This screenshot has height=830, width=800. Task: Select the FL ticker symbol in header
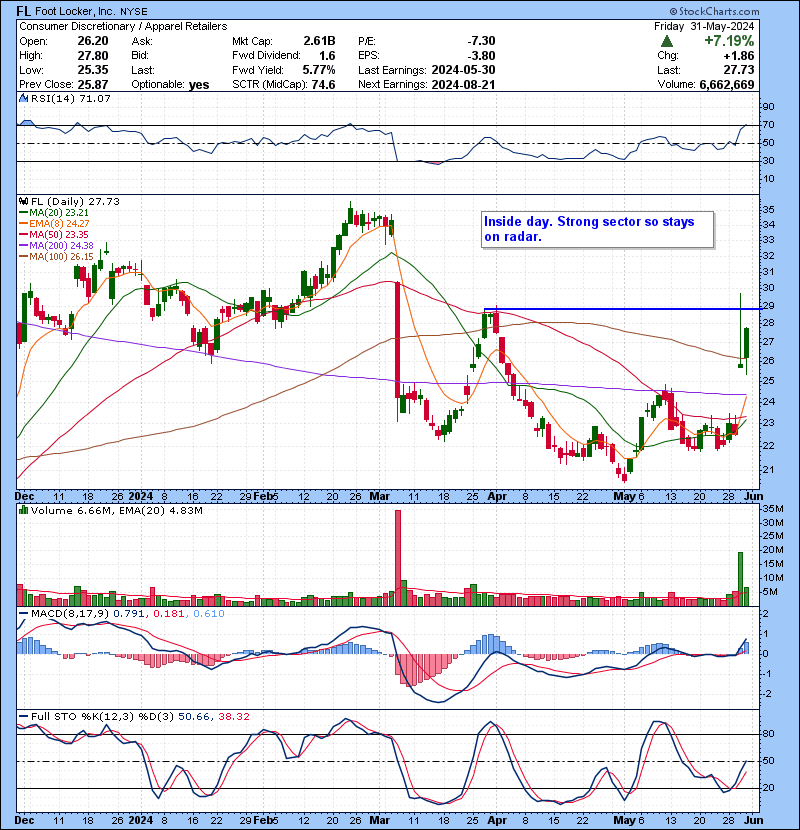[23, 11]
